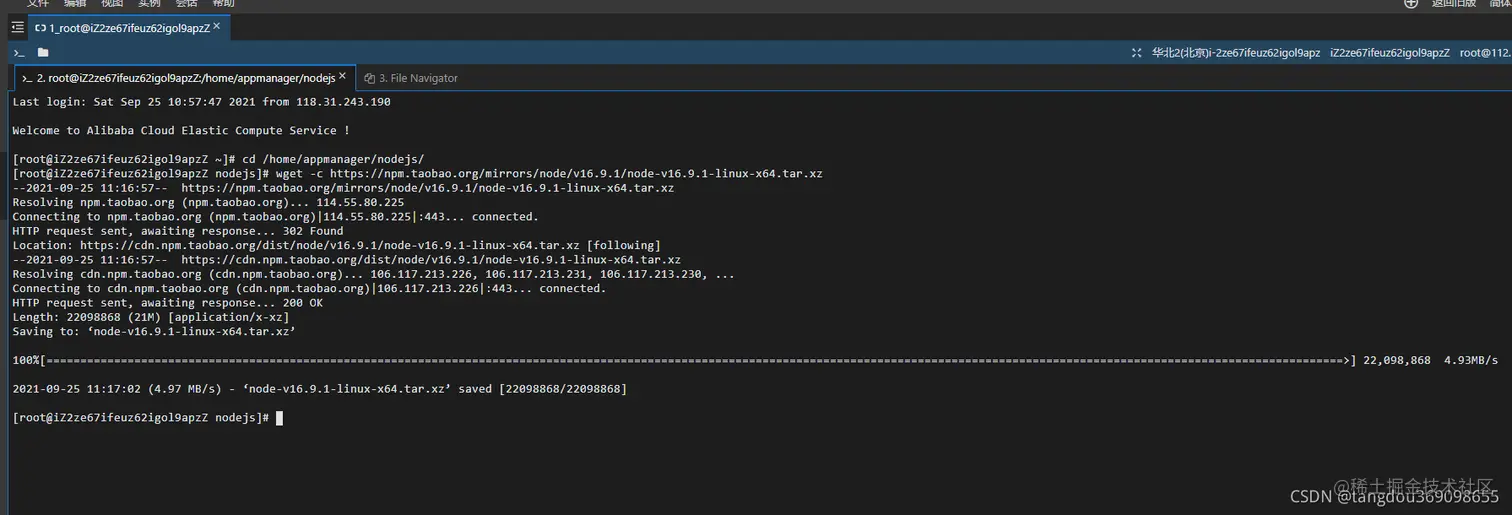1512x515 pixels.
Task: Open a new terminal with the prompt icon
Action: [18, 52]
